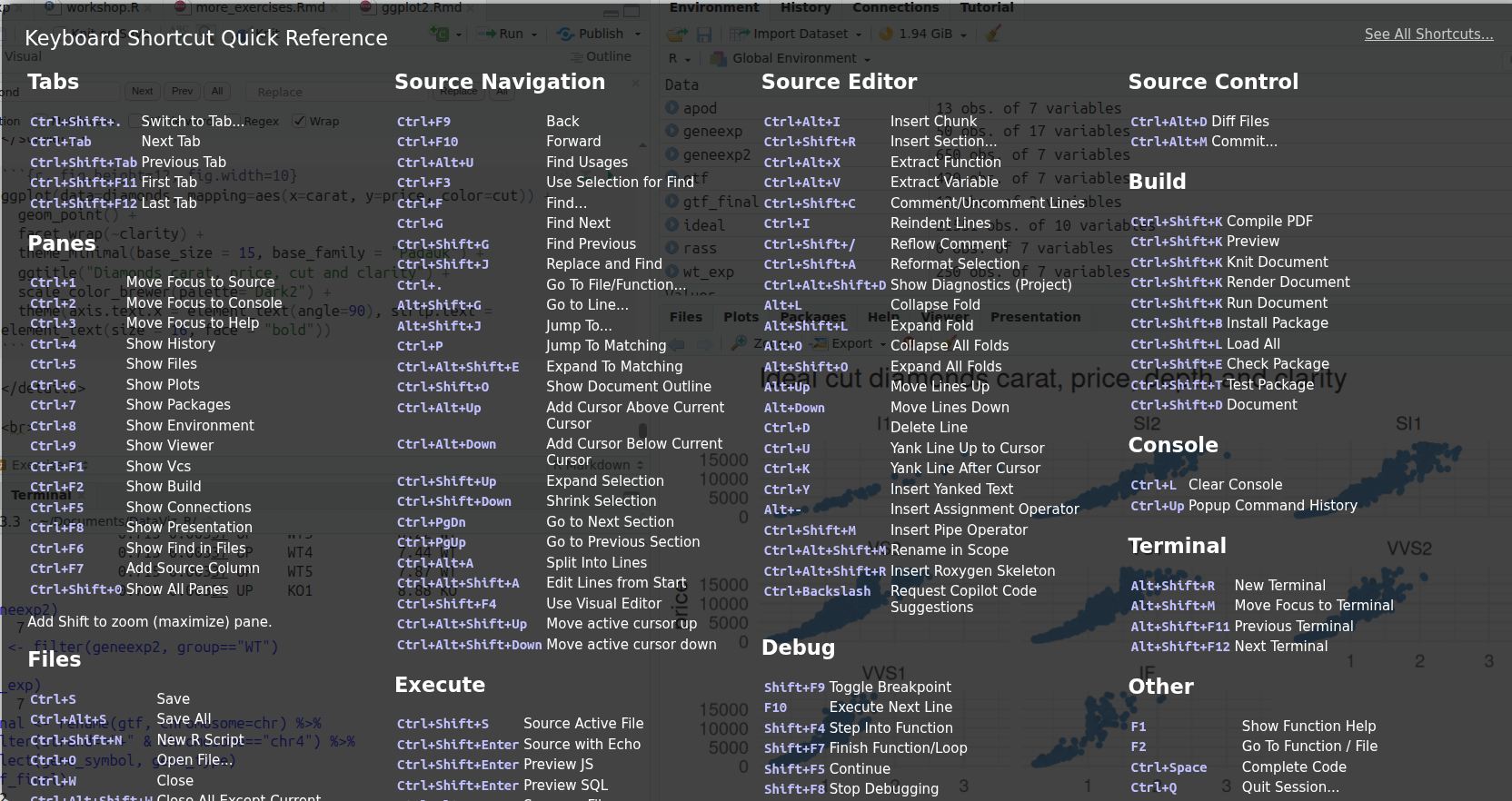Click the load workspace folder icon
The height and width of the screenshot is (801, 1512).
coord(677,35)
